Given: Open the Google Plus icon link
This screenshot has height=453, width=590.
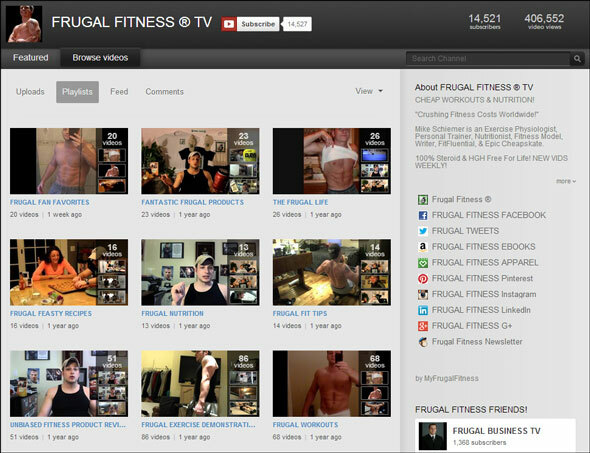Looking at the screenshot, I should (x=423, y=326).
